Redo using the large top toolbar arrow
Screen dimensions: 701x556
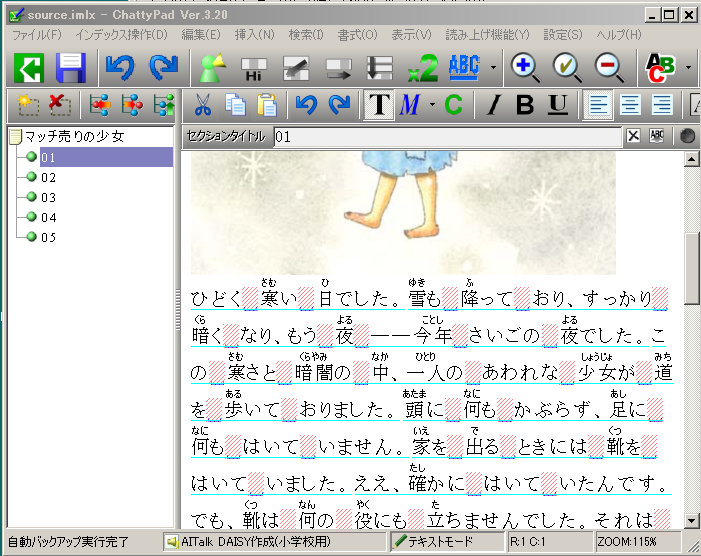click(163, 68)
